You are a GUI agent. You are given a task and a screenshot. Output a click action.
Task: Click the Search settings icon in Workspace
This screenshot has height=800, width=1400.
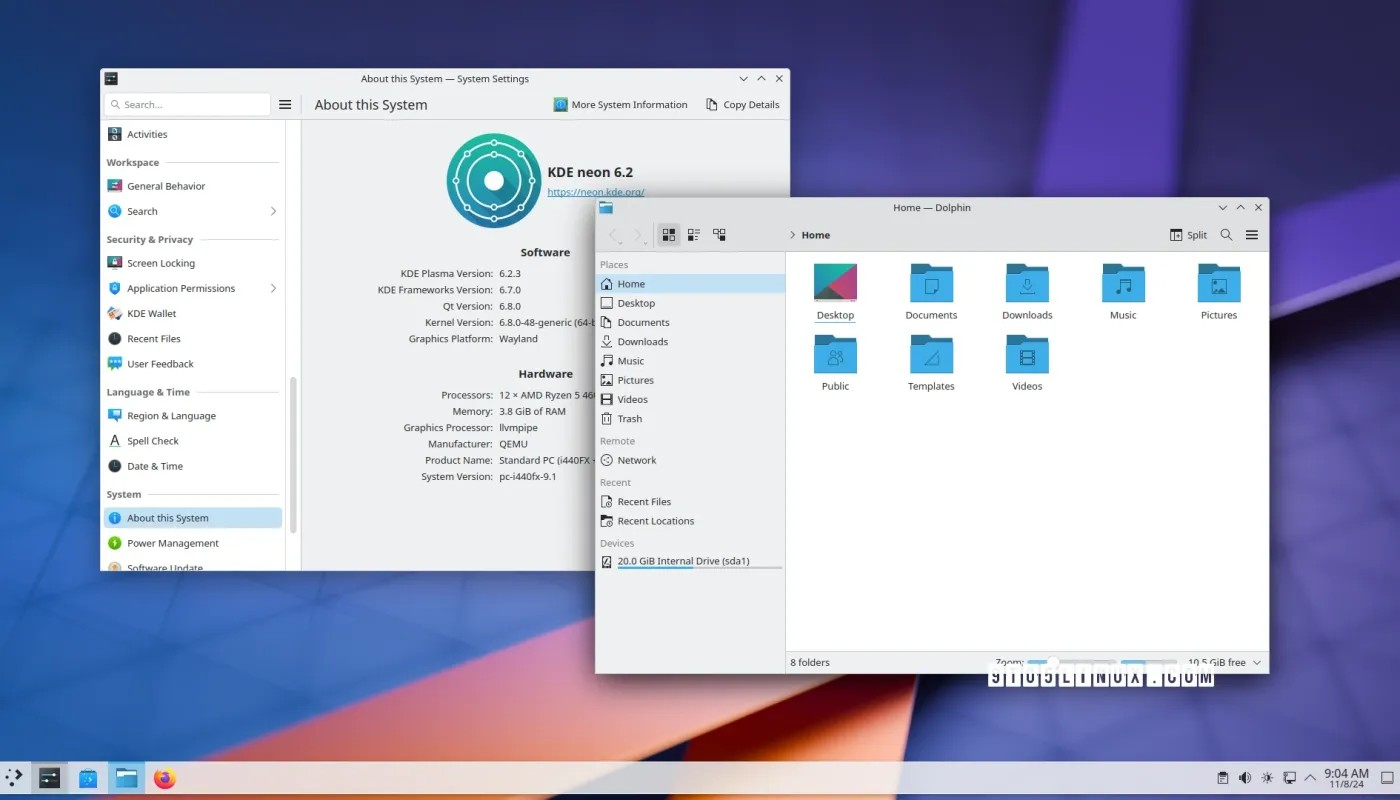coord(115,211)
